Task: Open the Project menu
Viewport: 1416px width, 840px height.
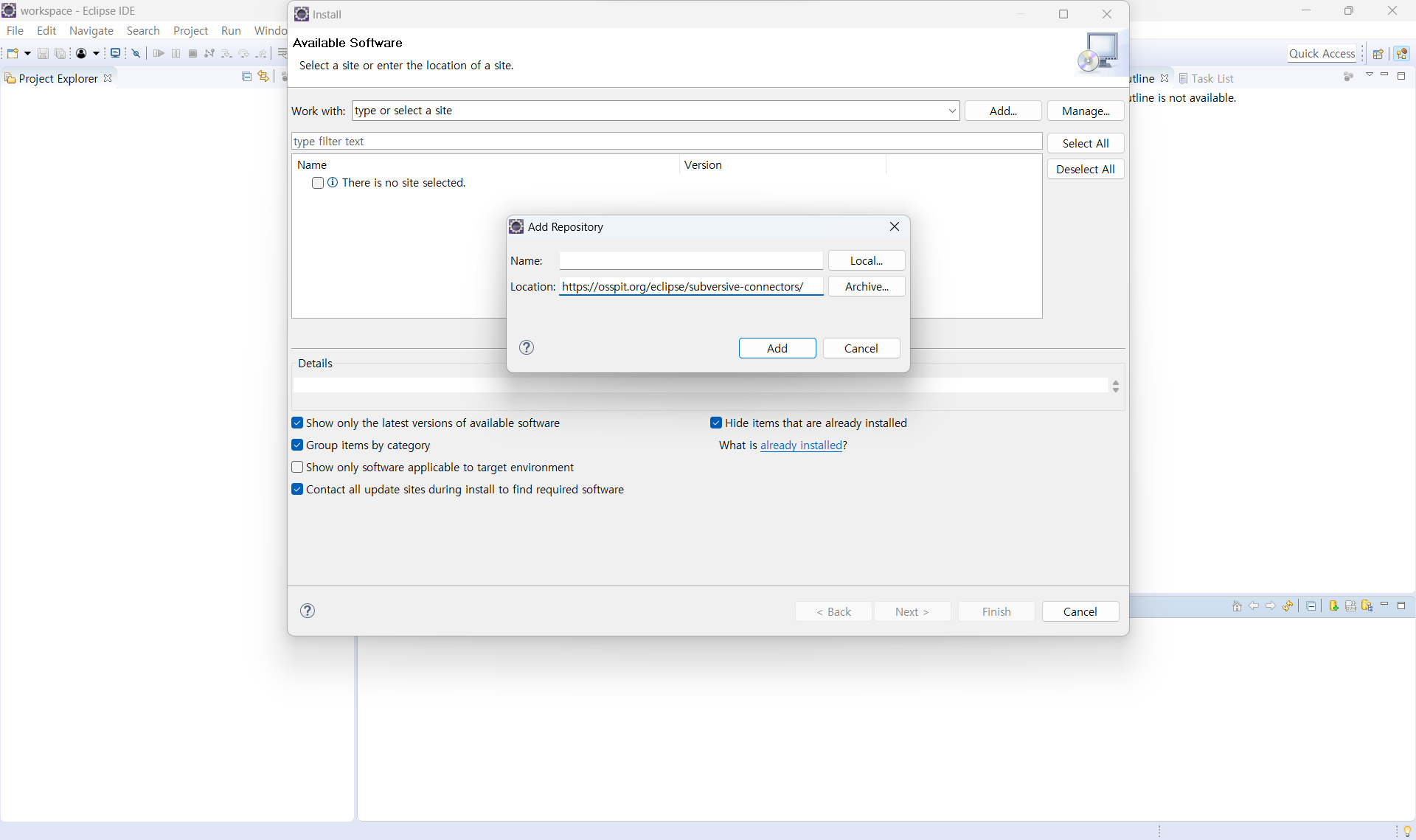Action: (190, 30)
